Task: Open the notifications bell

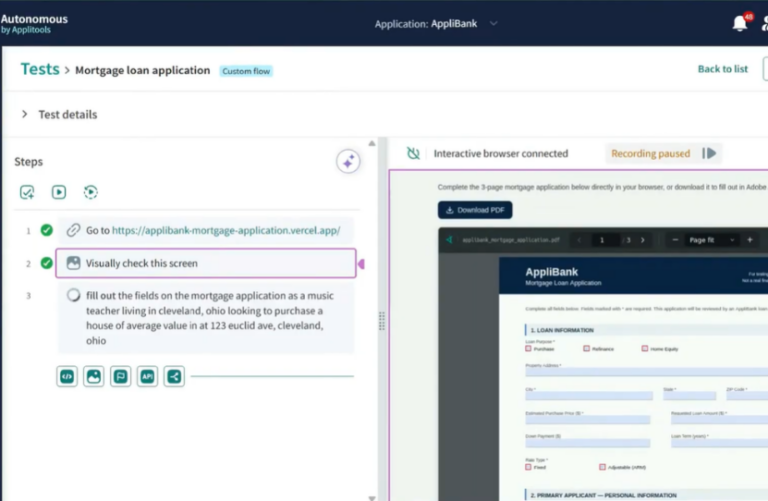Action: click(740, 23)
